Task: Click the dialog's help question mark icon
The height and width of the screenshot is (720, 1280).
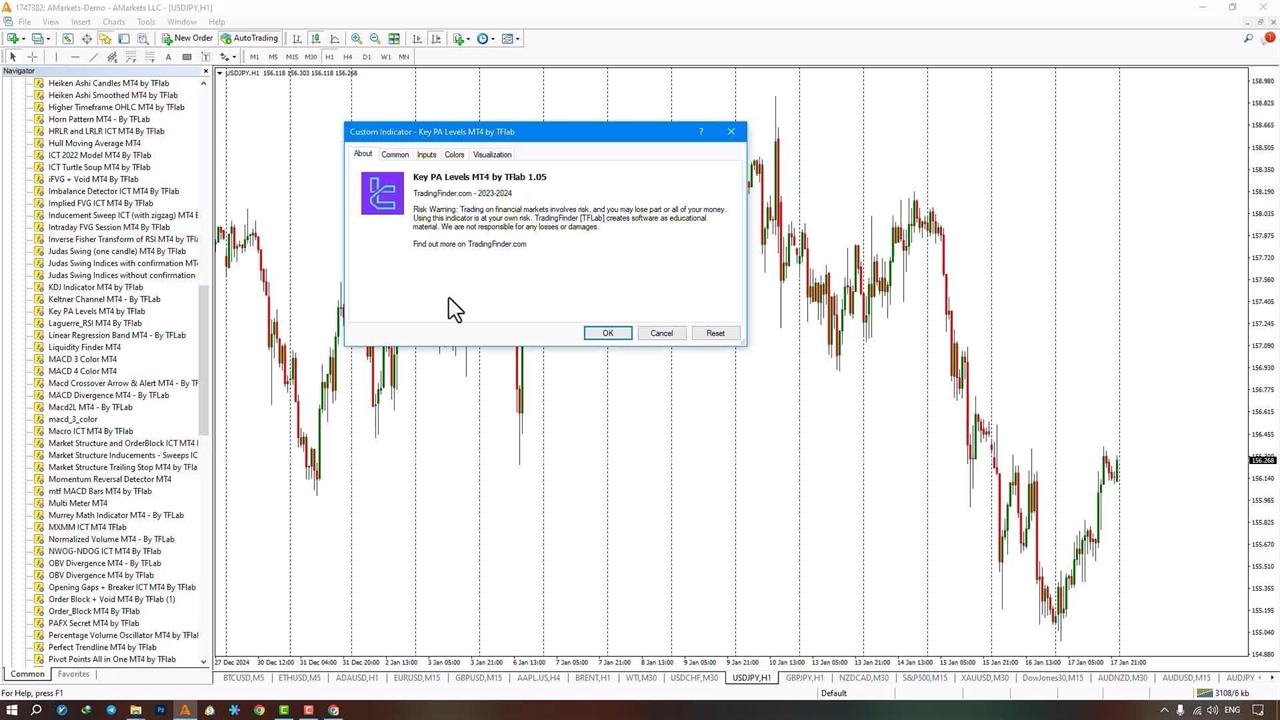Action: 701,132
